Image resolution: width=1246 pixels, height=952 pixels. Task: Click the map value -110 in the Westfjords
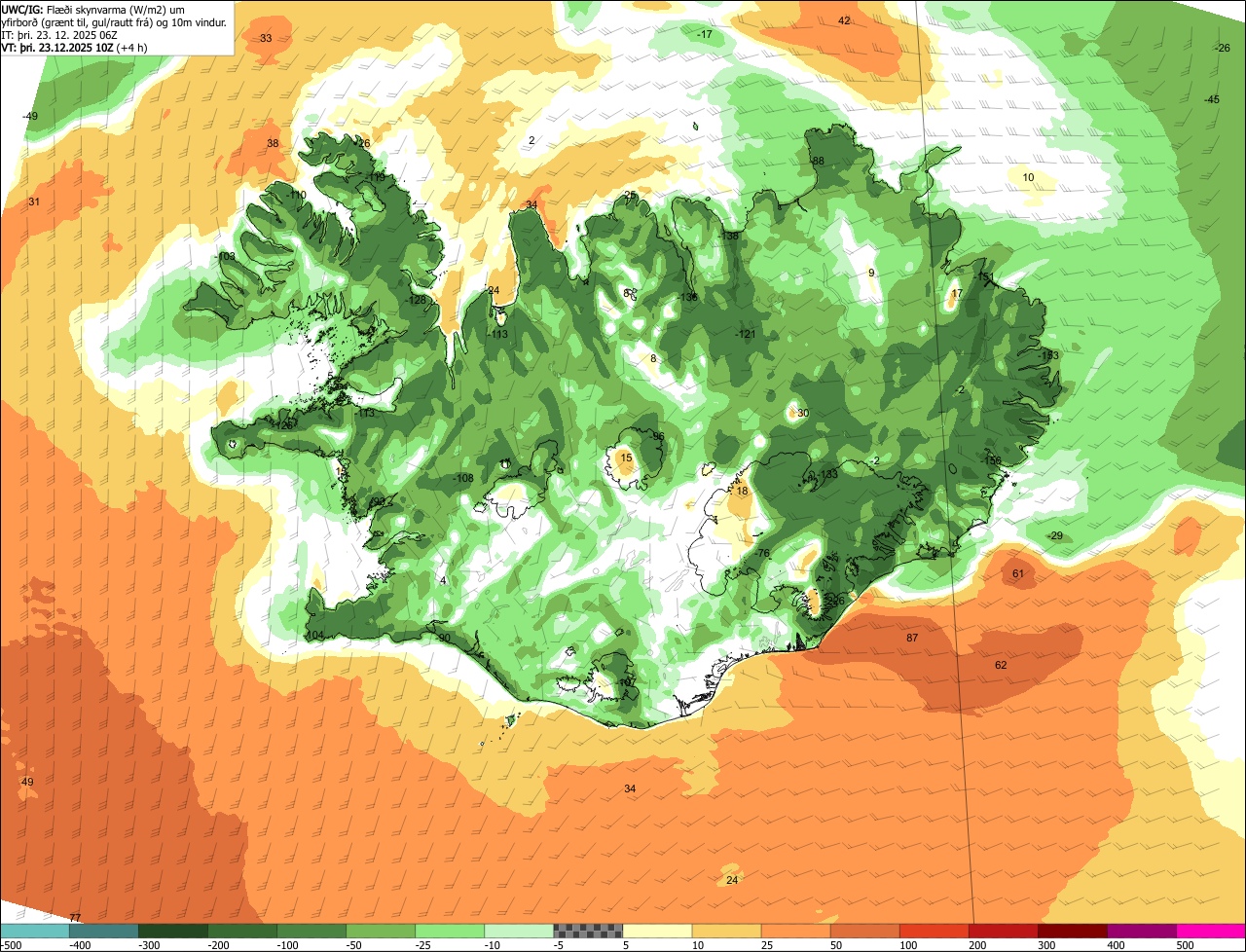pyautogui.click(x=296, y=195)
